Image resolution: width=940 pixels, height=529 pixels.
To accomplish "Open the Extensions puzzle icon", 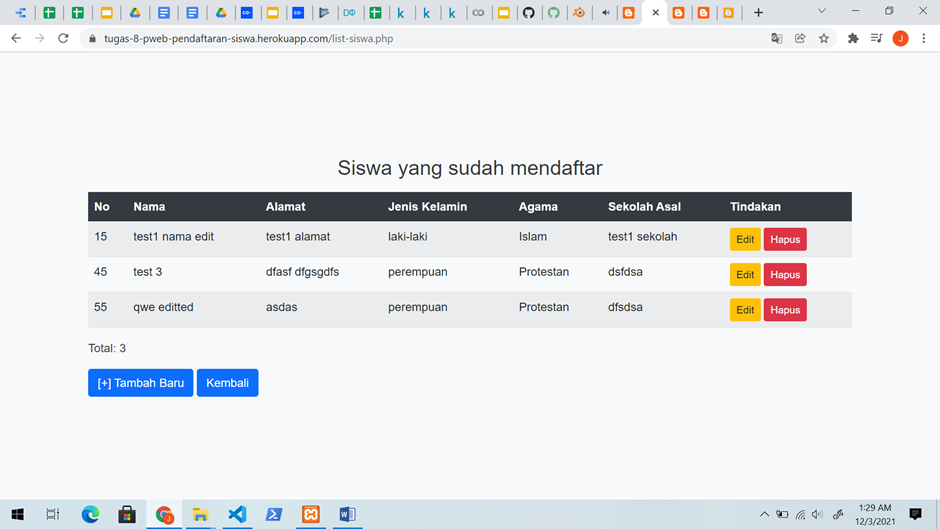I will (853, 38).
